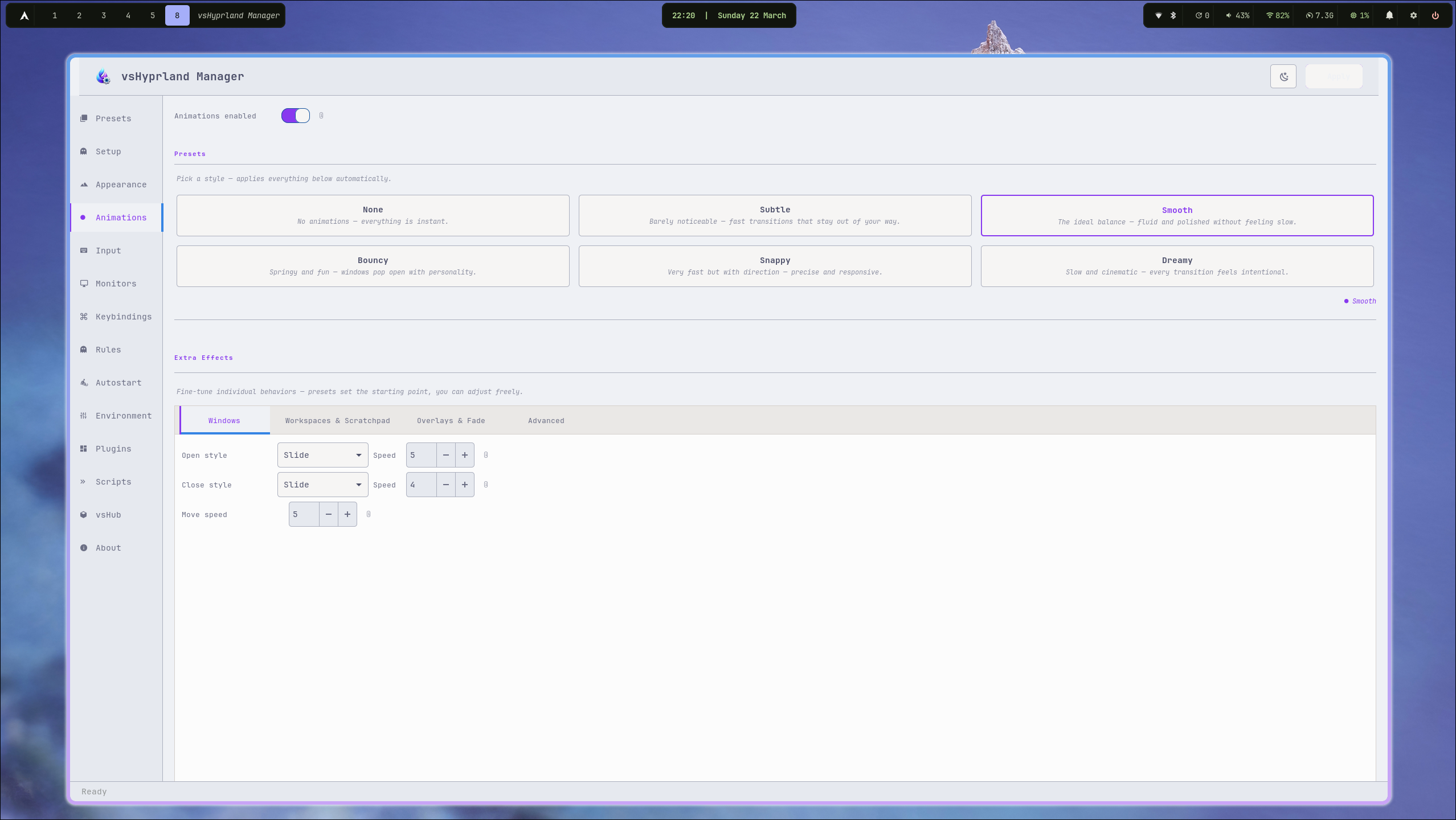Open the Monitors display icon
The height and width of the screenshot is (820, 1456).
coord(84,284)
